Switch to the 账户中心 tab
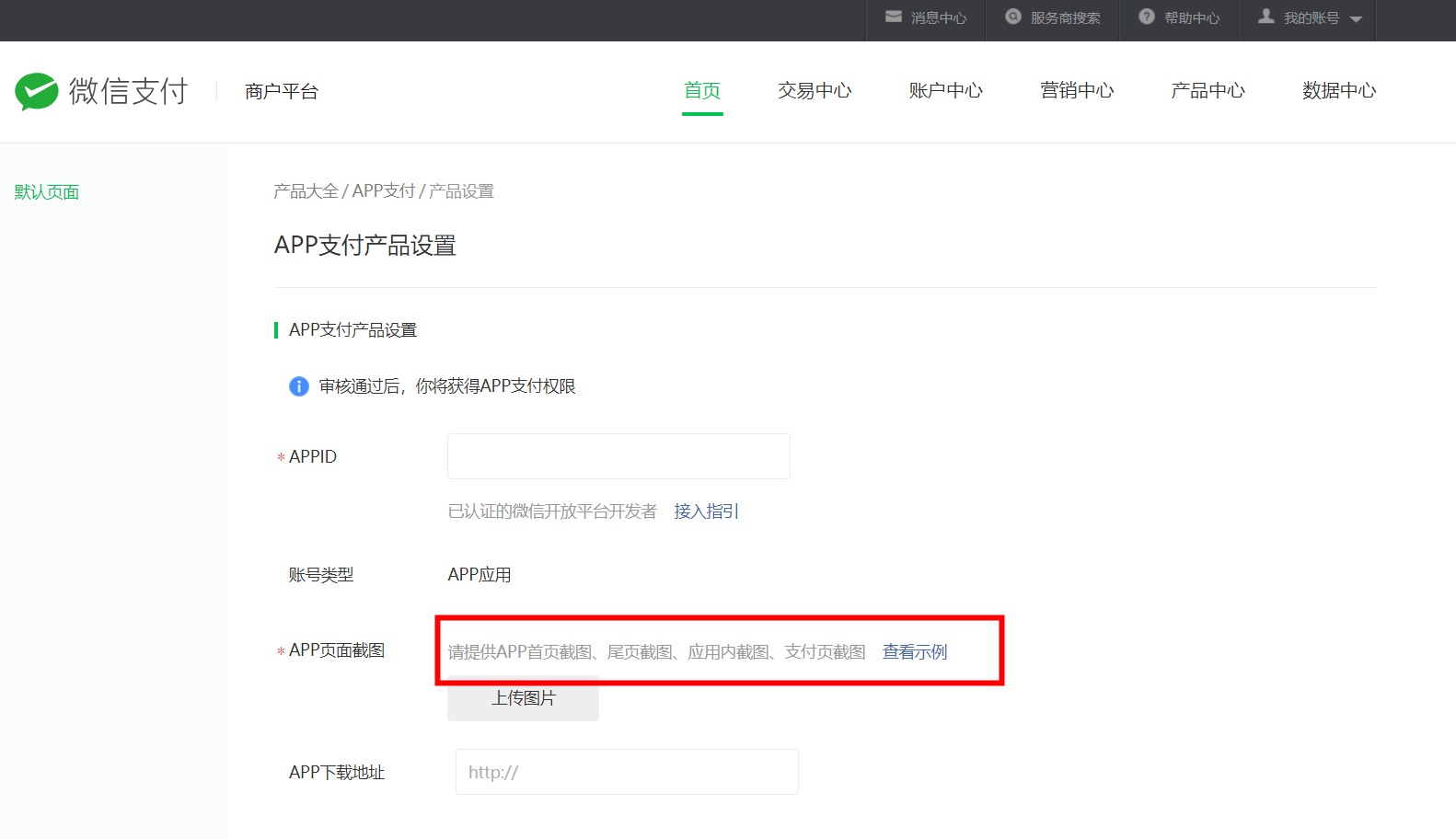1456x839 pixels. click(945, 90)
